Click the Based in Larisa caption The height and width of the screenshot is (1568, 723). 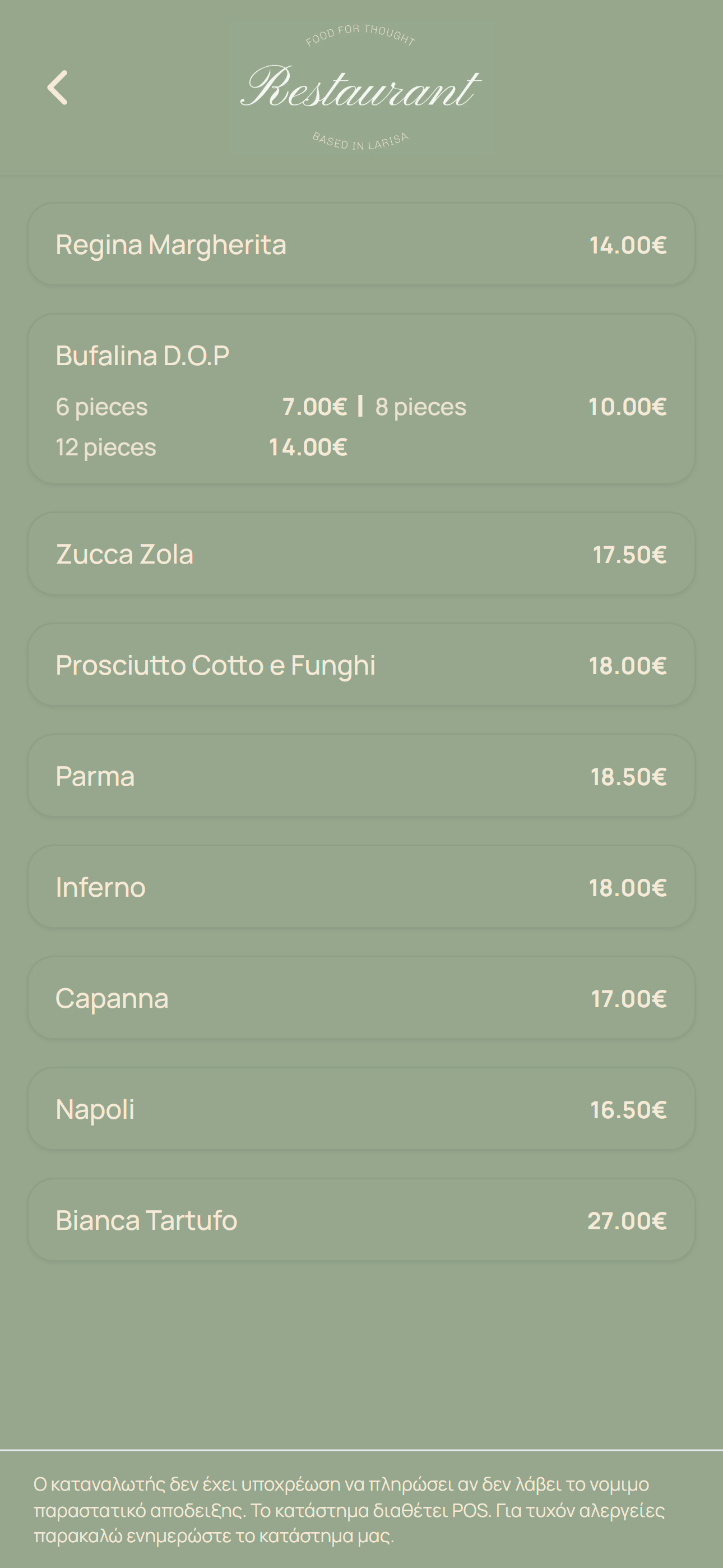tap(360, 142)
